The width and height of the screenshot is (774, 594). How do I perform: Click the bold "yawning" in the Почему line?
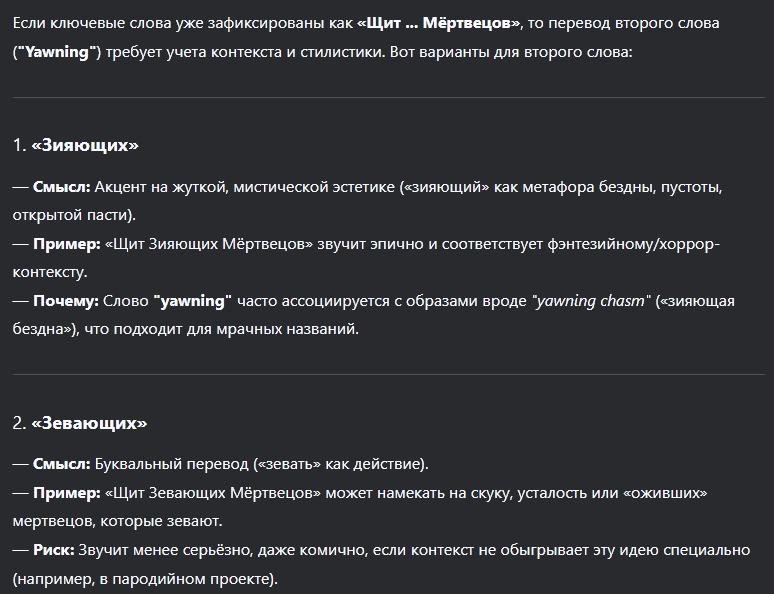tap(193, 301)
